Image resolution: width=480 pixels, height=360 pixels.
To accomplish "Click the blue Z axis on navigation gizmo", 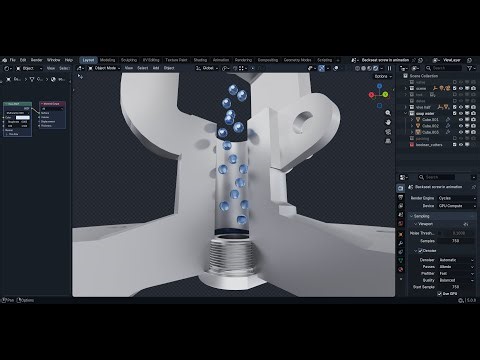I will 379,86.
